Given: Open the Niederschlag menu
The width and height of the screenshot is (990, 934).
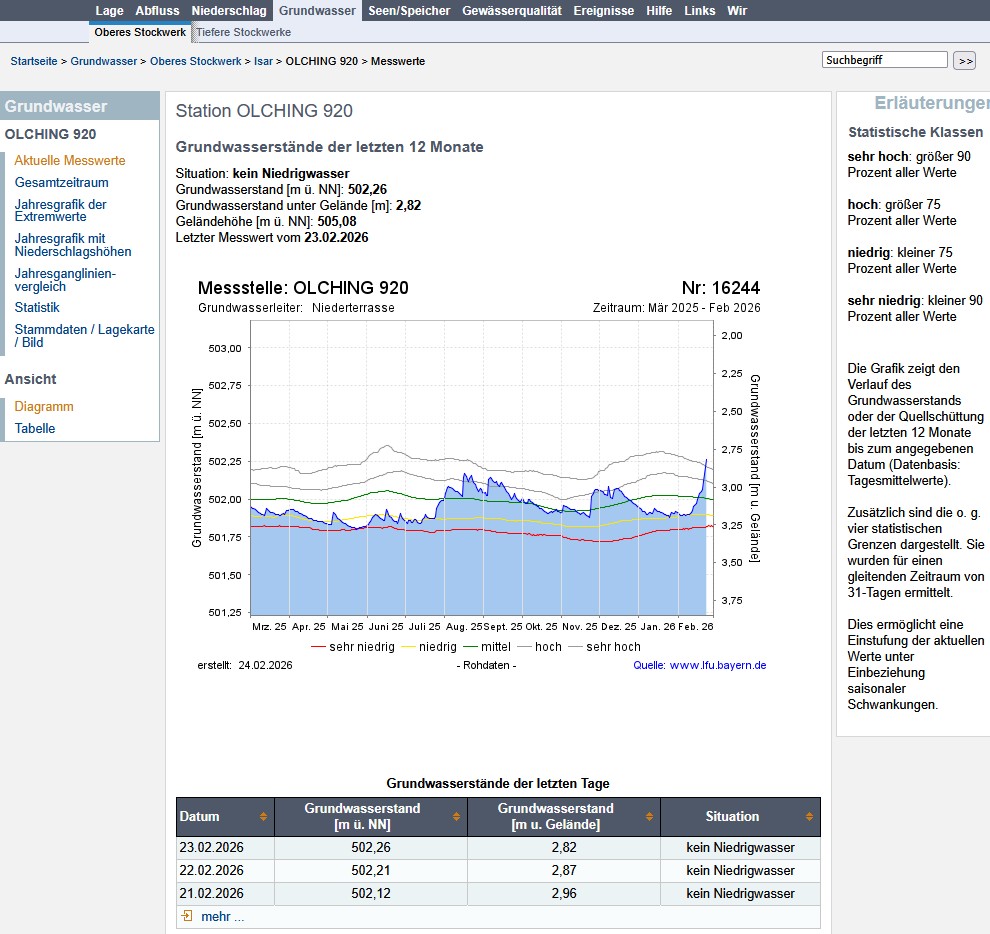Looking at the screenshot, I should coord(229,10).
